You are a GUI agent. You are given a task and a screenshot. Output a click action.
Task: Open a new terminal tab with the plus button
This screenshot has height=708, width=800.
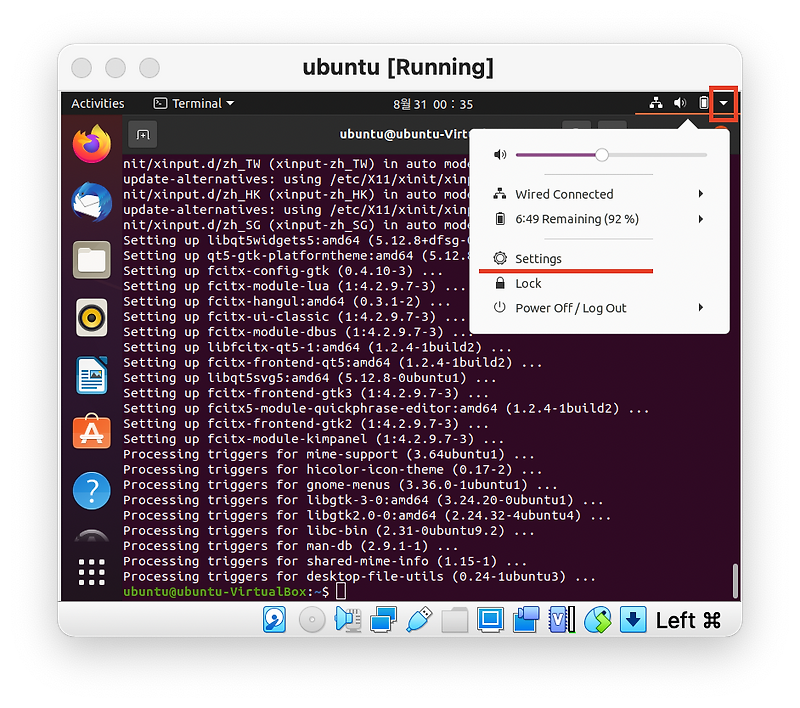(143, 133)
